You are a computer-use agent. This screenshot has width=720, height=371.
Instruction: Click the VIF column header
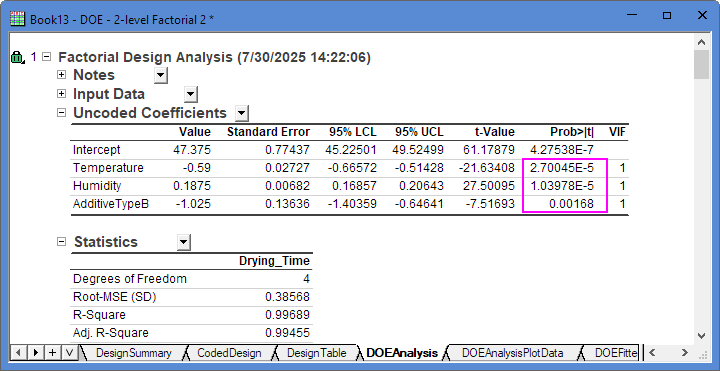coord(617,132)
